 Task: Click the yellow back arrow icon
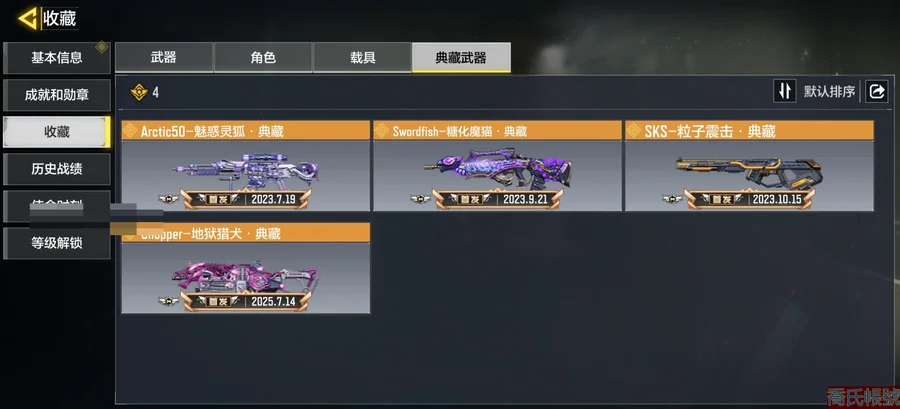27,19
